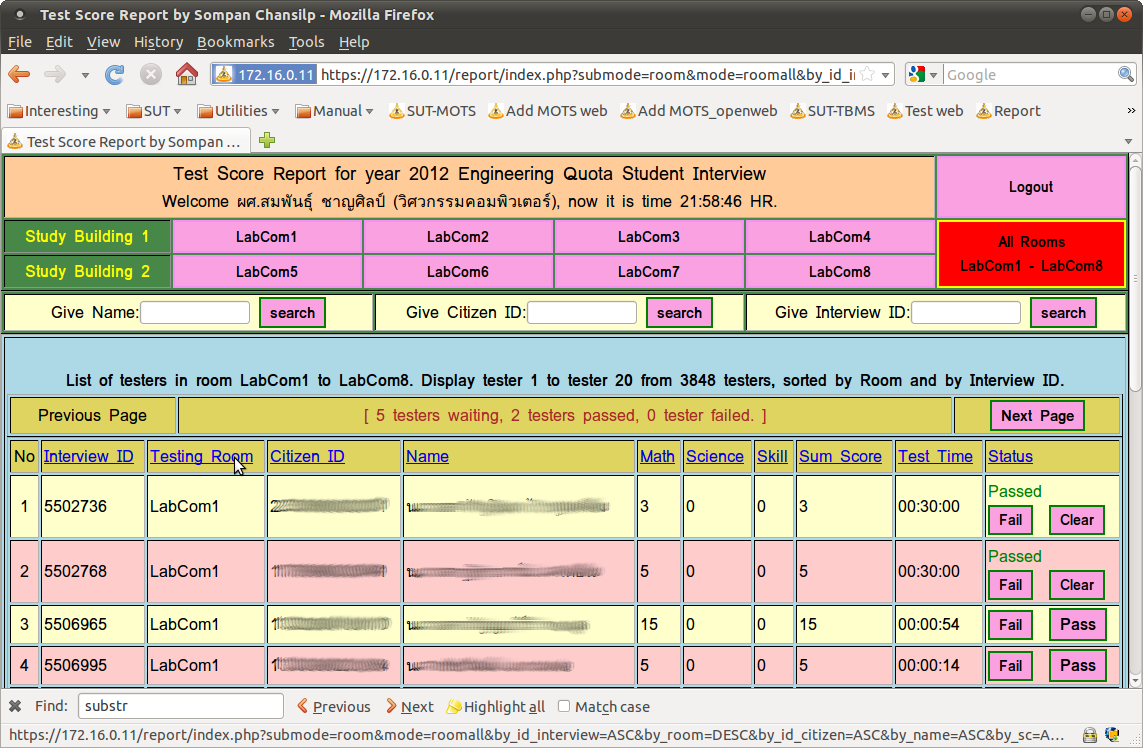Open the View menu

click(103, 42)
